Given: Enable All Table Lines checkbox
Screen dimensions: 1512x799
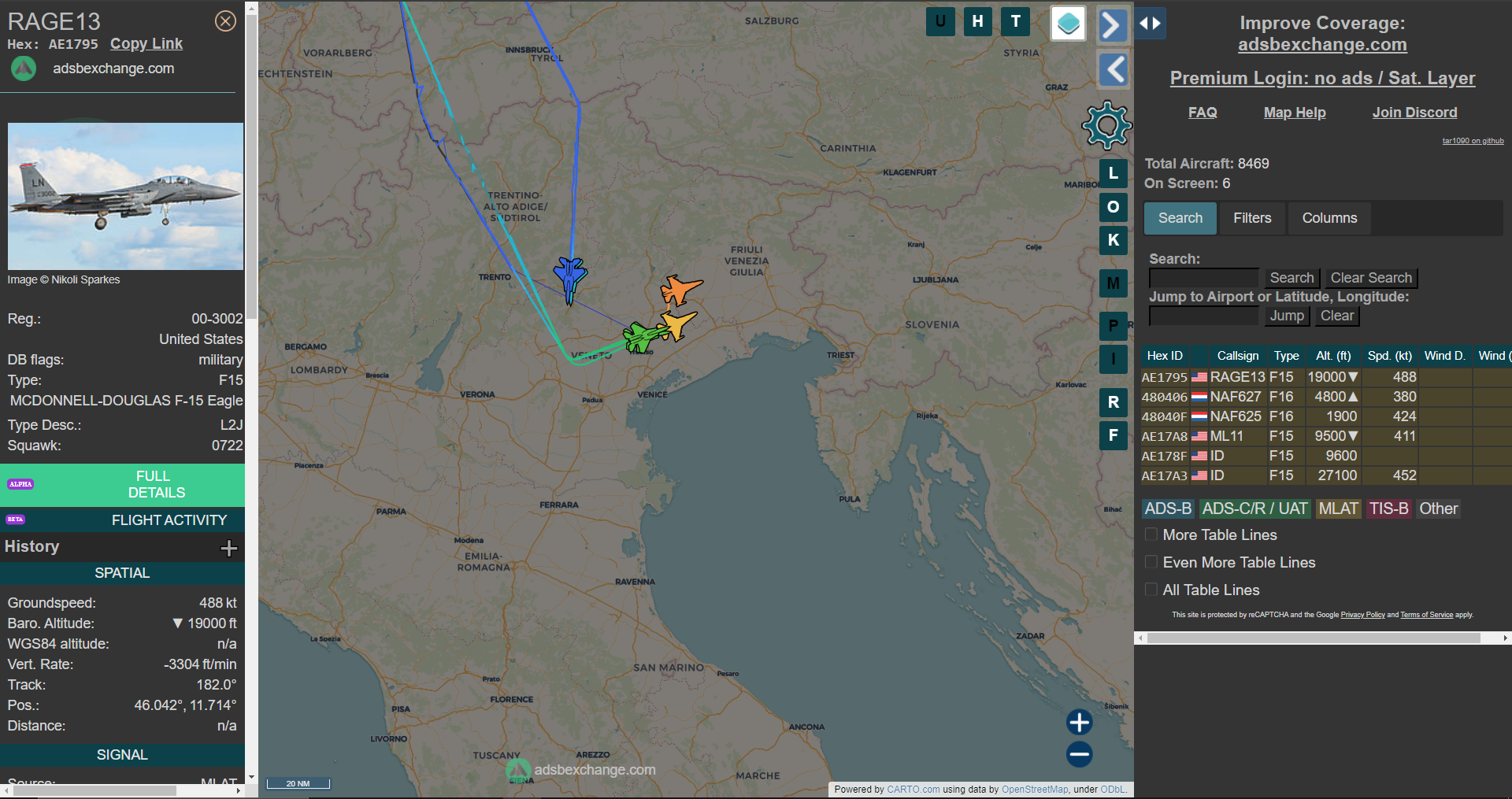Looking at the screenshot, I should click(1151, 590).
